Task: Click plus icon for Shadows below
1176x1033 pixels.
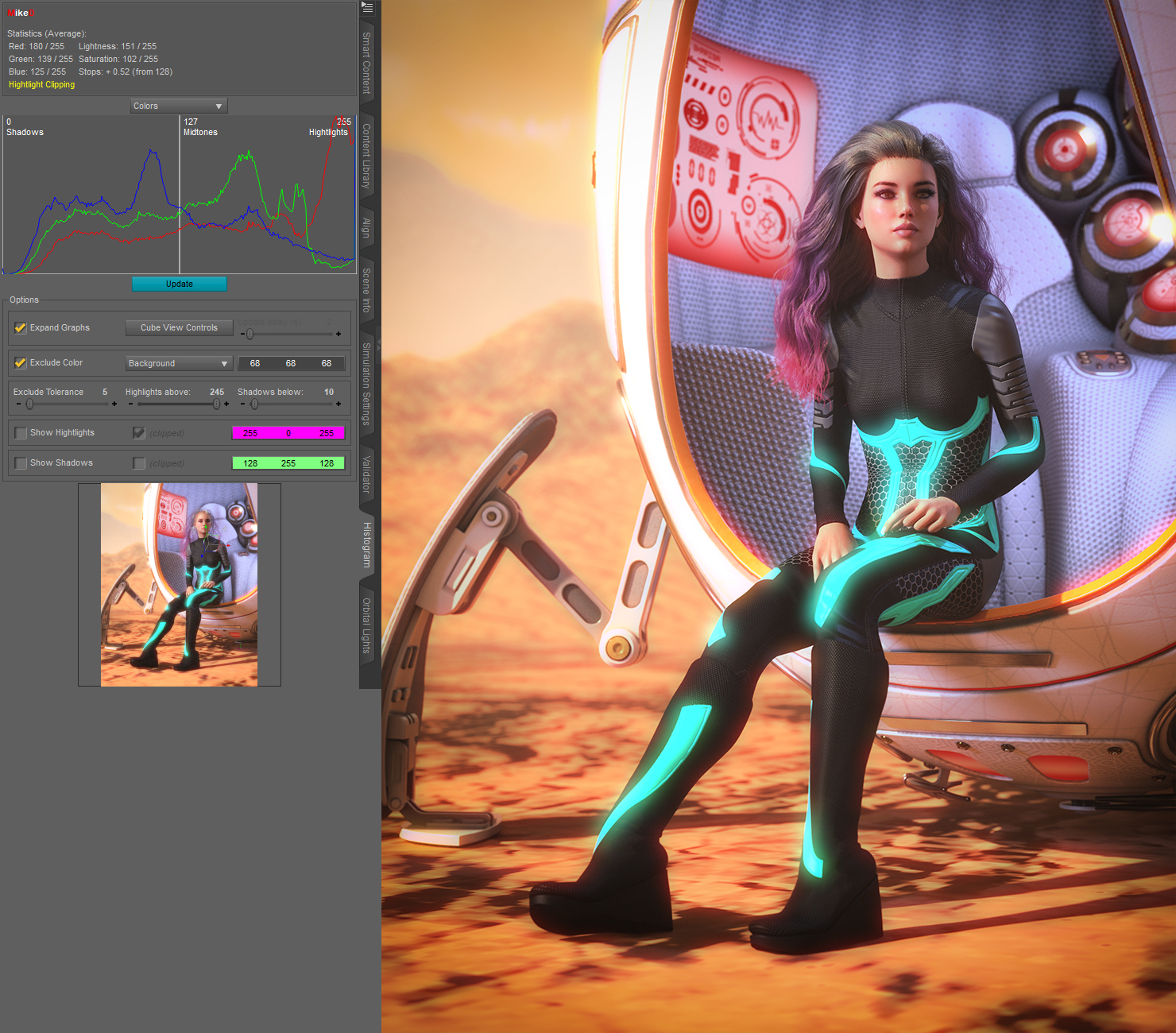Action: point(338,404)
